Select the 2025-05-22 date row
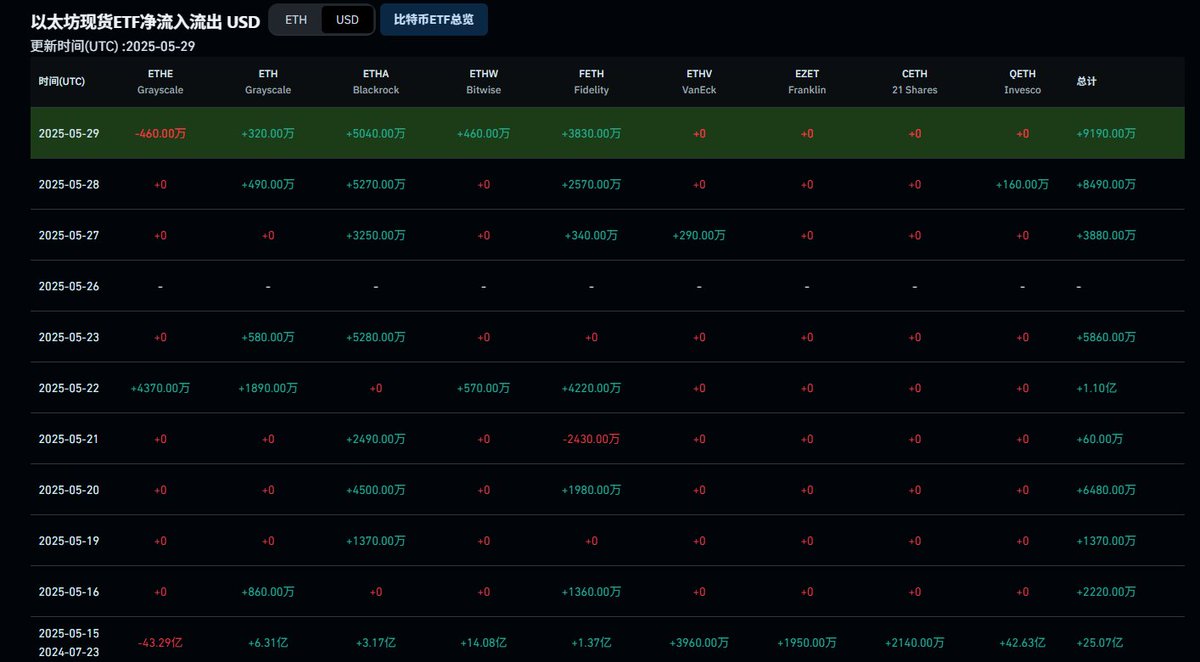 (x=607, y=388)
